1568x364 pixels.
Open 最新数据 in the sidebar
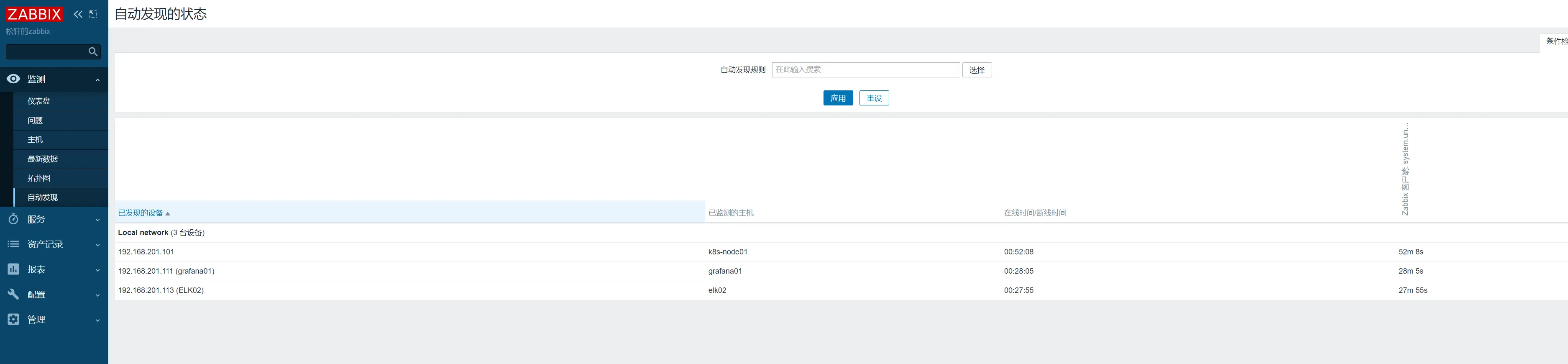coord(43,159)
